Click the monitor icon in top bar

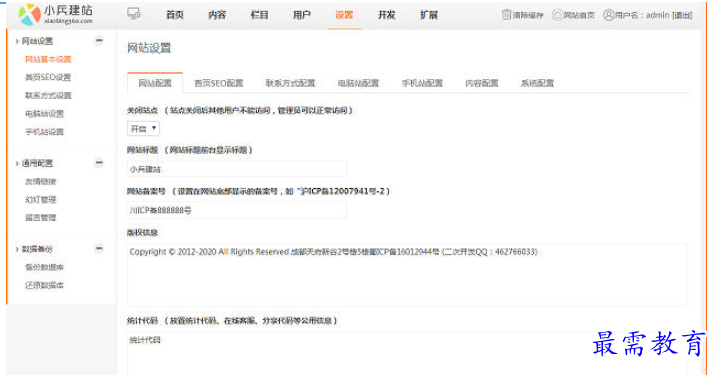(x=134, y=14)
